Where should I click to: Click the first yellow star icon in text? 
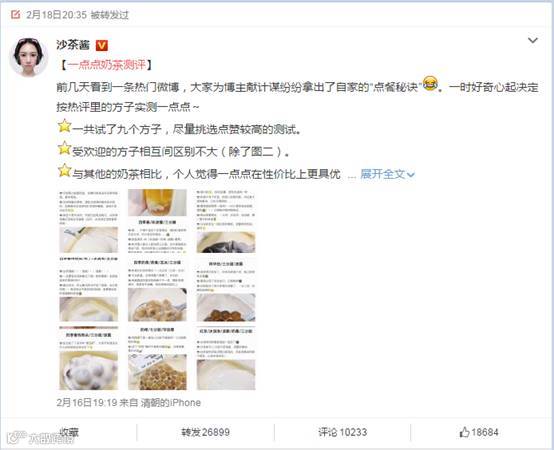[x=64, y=126]
